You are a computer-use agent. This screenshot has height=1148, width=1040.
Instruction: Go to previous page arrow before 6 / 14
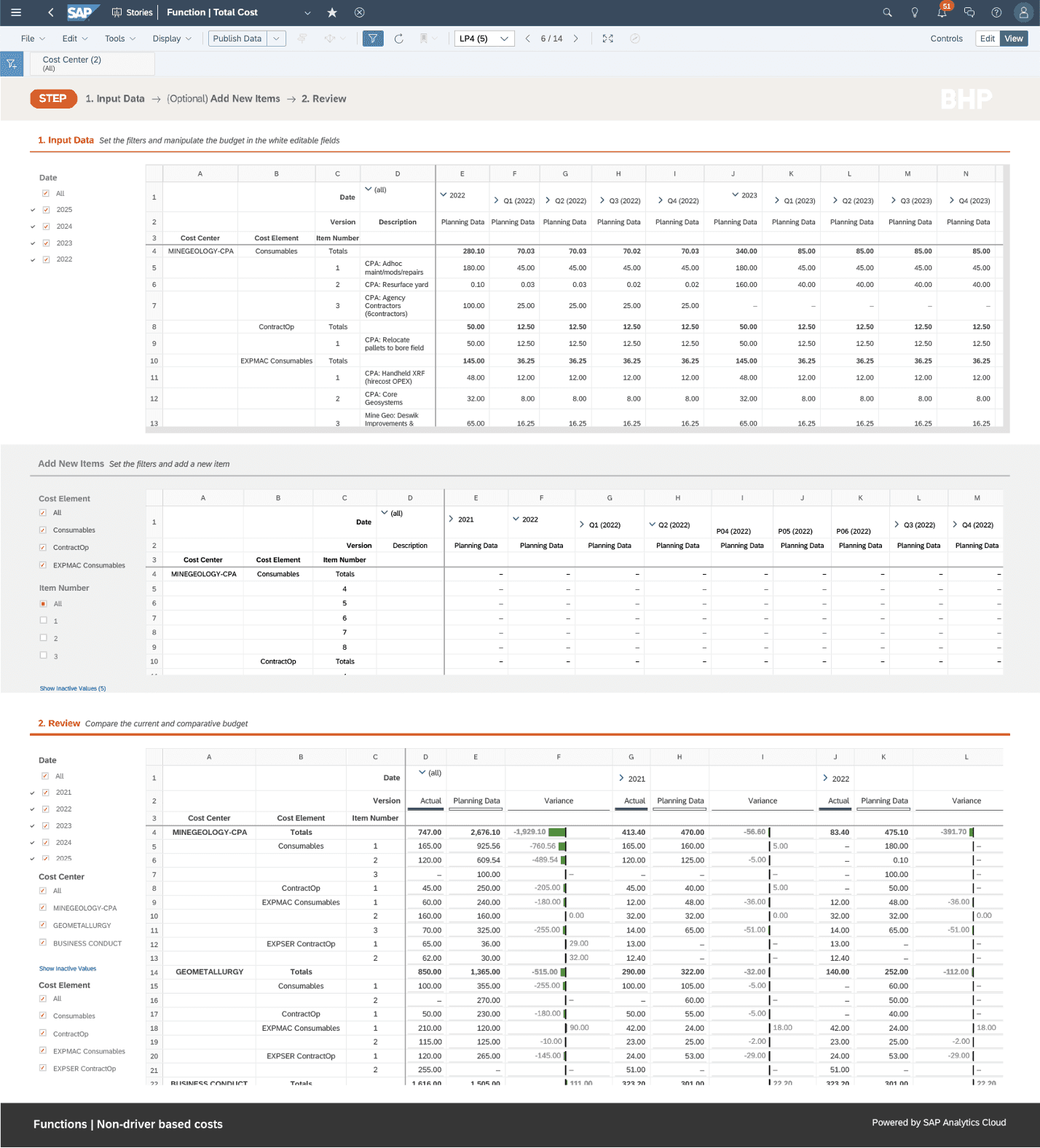tap(528, 39)
